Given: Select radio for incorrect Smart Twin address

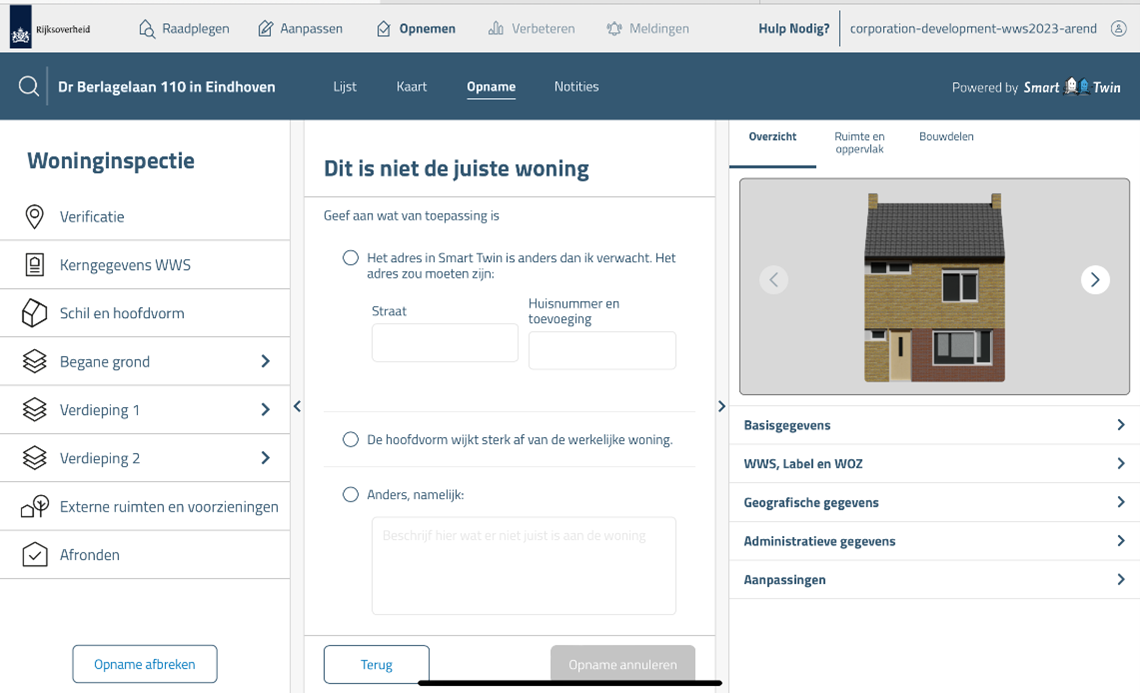Looking at the screenshot, I should (x=350, y=258).
